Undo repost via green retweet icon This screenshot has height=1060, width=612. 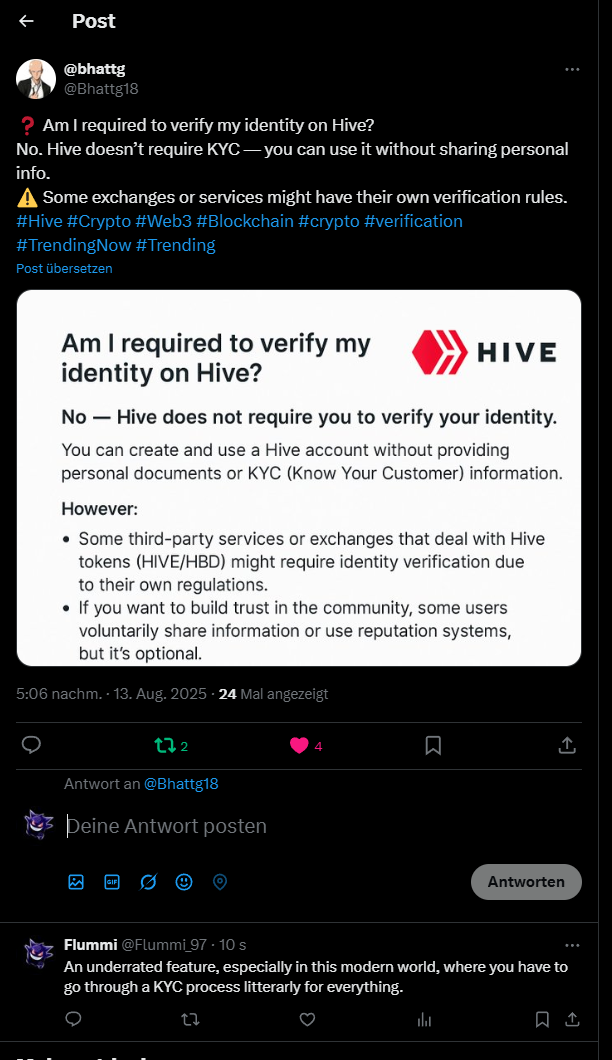(164, 745)
